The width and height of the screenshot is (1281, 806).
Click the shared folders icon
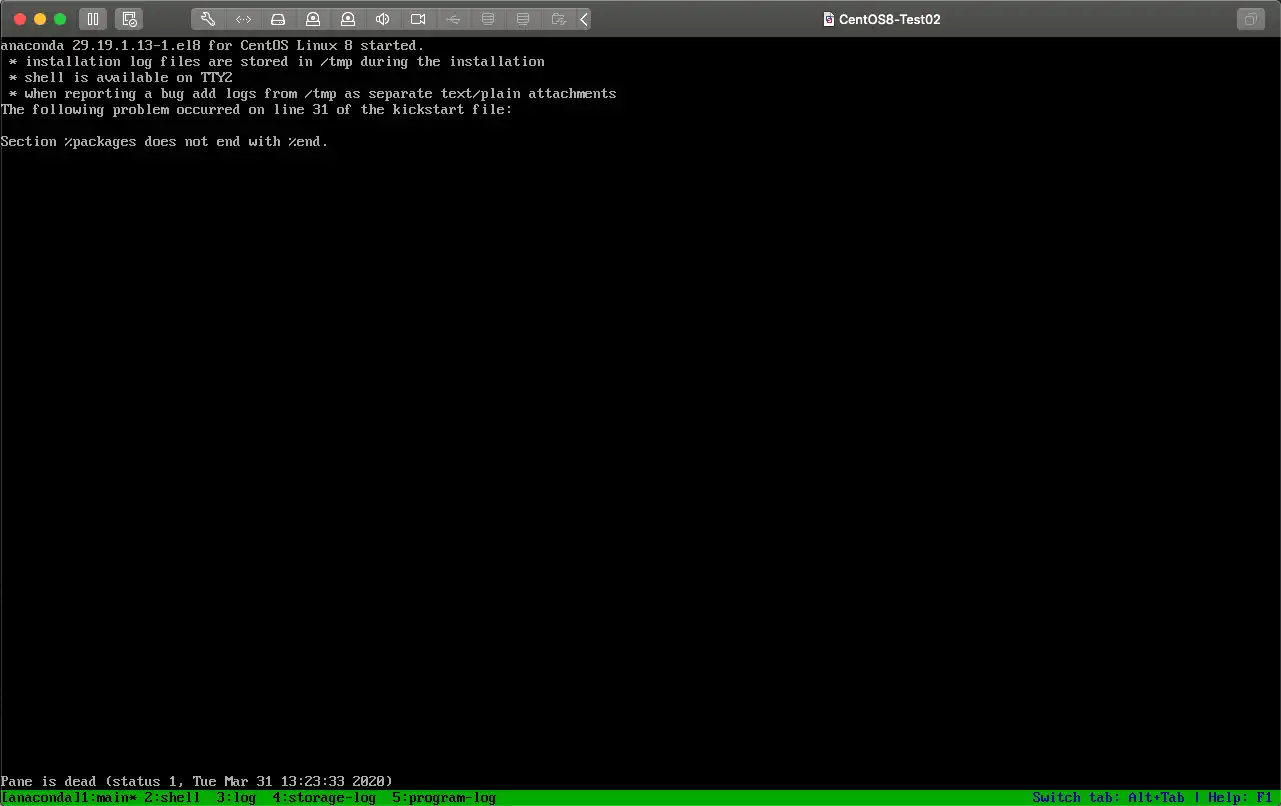(x=558, y=19)
